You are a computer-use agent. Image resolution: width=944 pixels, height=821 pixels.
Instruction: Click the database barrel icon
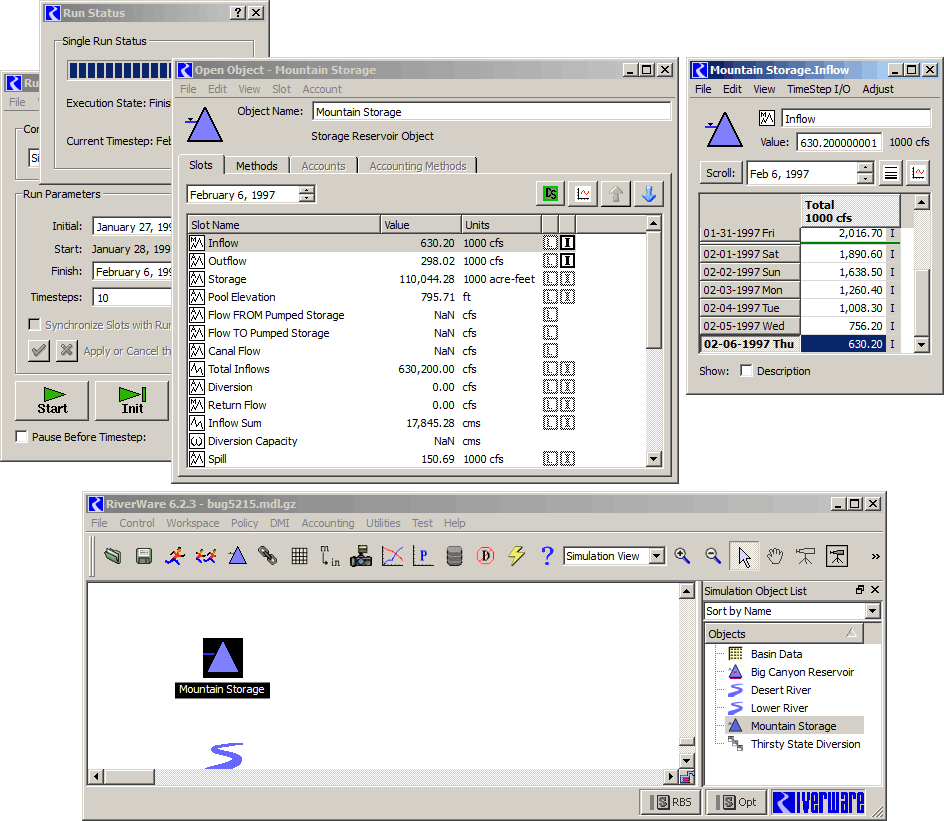click(x=455, y=556)
